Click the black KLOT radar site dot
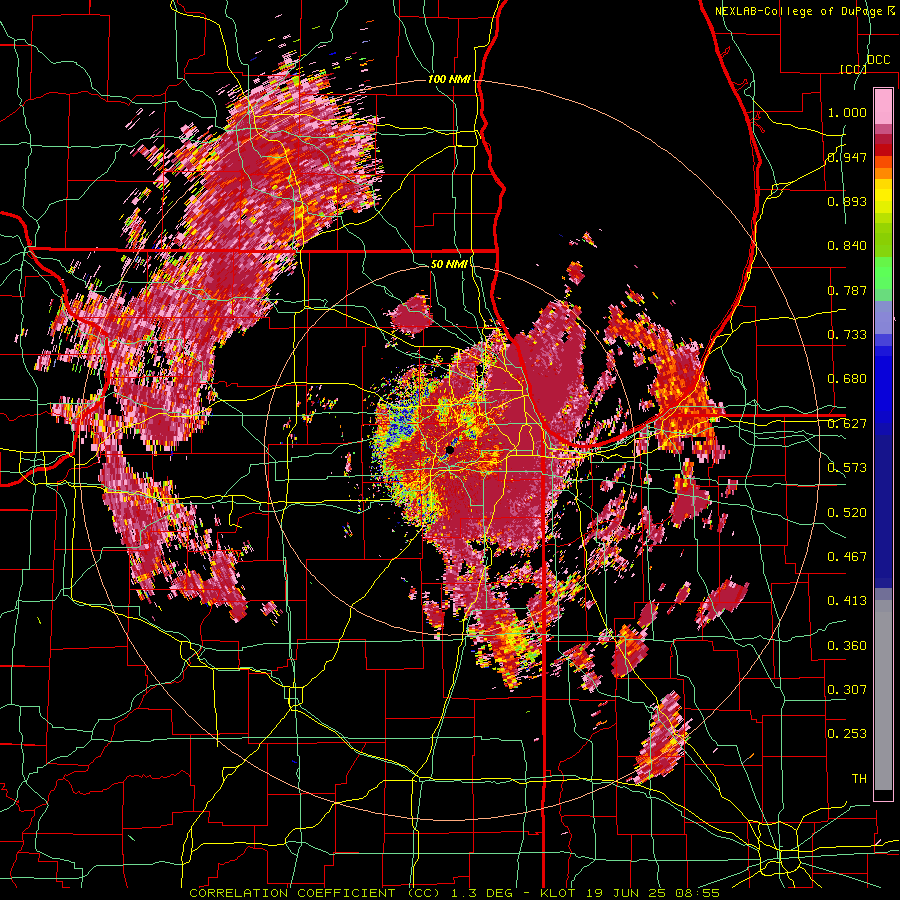Viewport: 900px width, 900px height. pos(450,450)
